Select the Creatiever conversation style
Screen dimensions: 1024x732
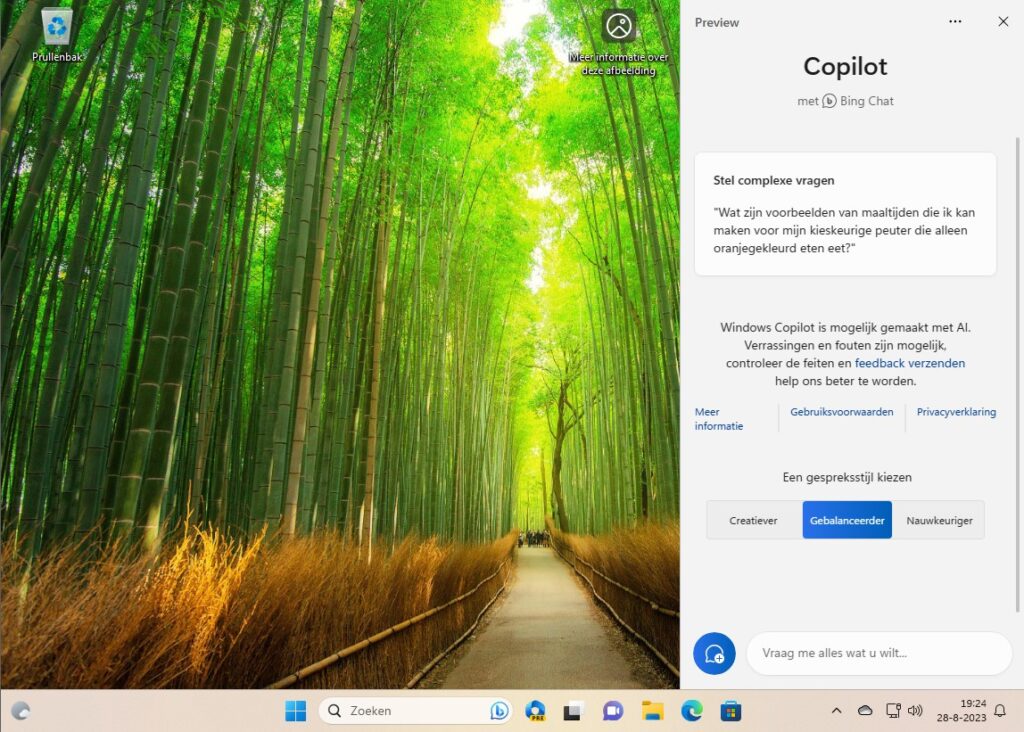pos(754,520)
